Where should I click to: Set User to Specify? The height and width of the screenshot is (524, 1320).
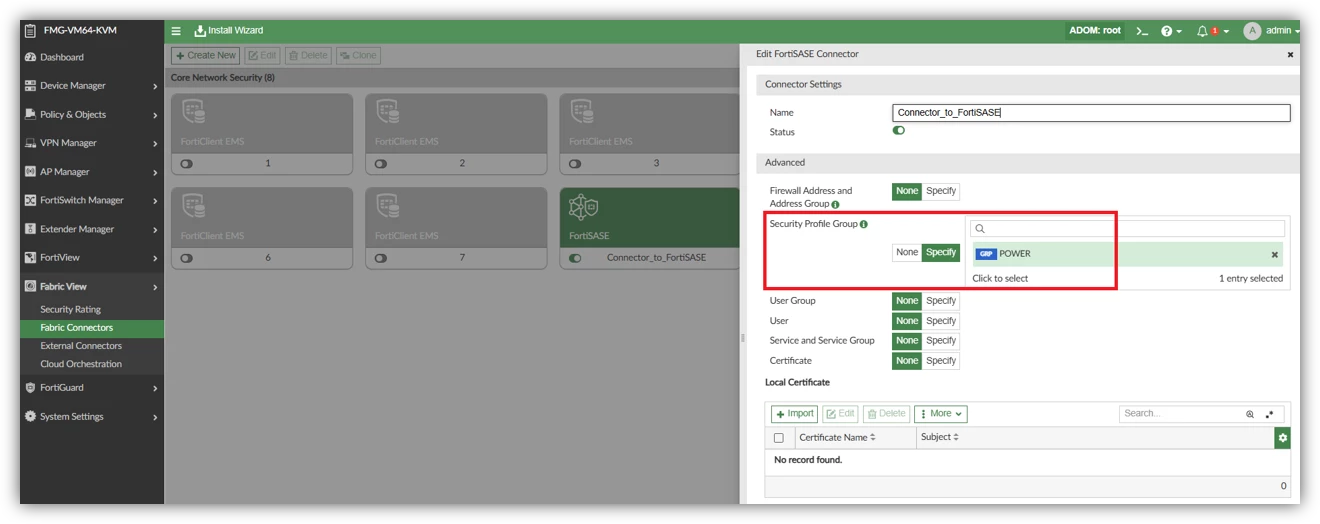pyautogui.click(x=941, y=321)
